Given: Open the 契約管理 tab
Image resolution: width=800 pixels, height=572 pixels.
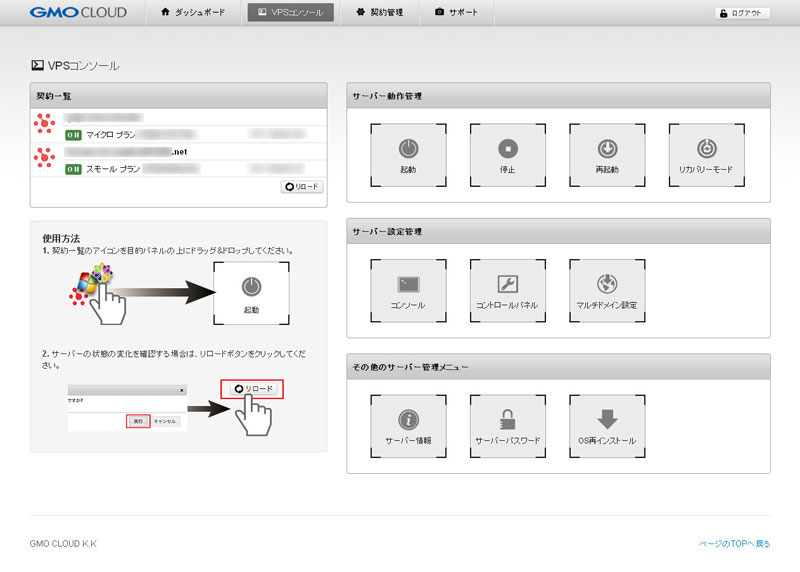Looking at the screenshot, I should click(379, 13).
